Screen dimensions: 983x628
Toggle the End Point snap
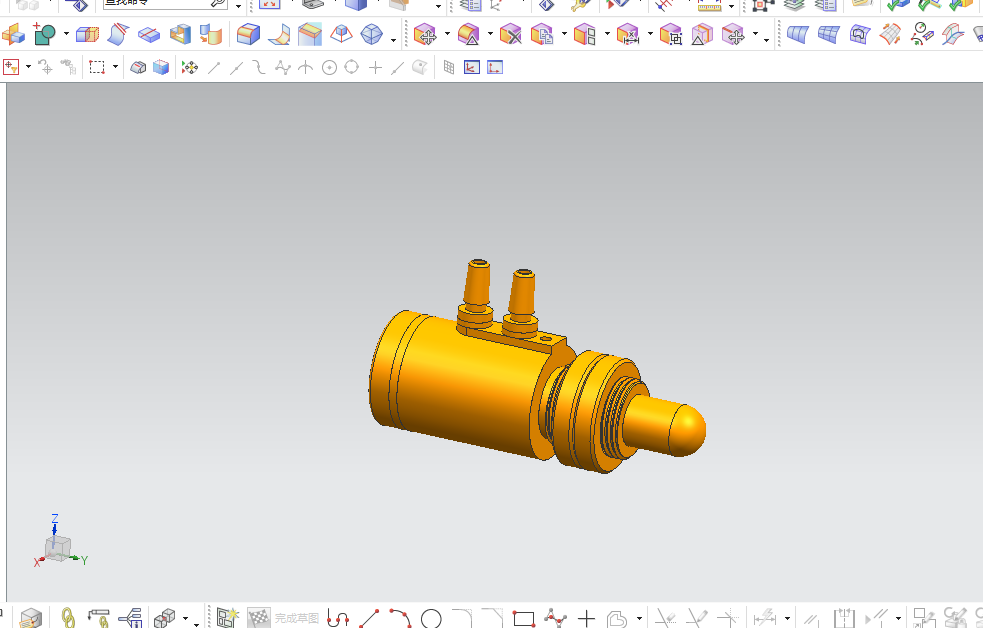214,68
